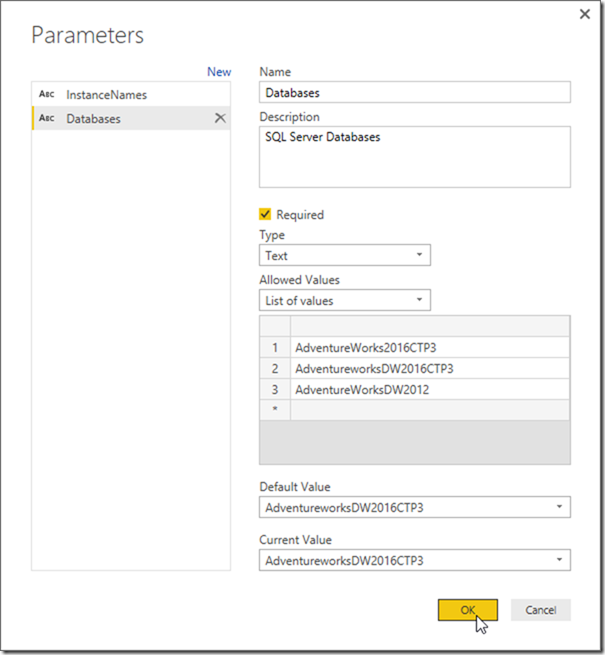Viewport: 605px width, 655px height.
Task: Click ABC text type icon beside Databases
Action: coord(46,118)
